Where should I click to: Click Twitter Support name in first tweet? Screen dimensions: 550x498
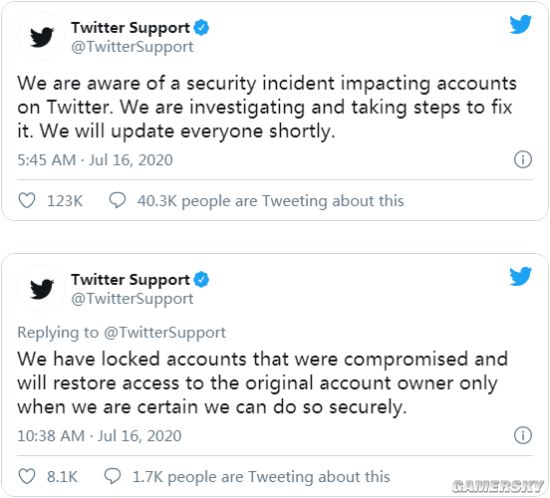point(130,28)
